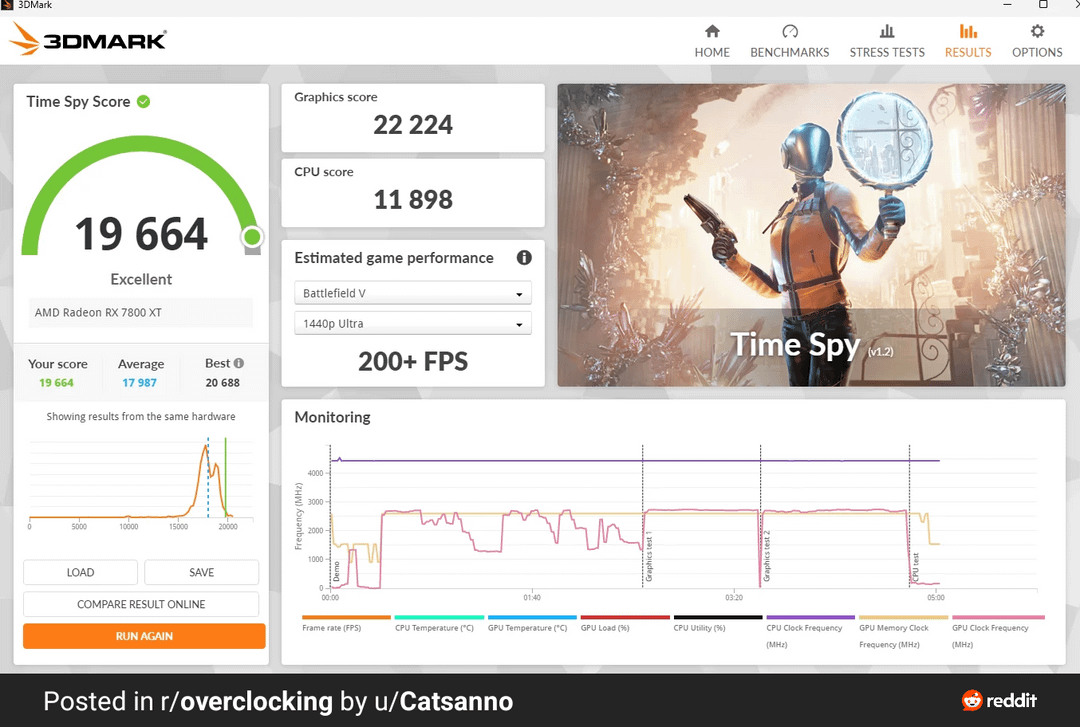The image size is (1080, 727).
Task: Click the CPU score value 11 898
Action: 413,200
